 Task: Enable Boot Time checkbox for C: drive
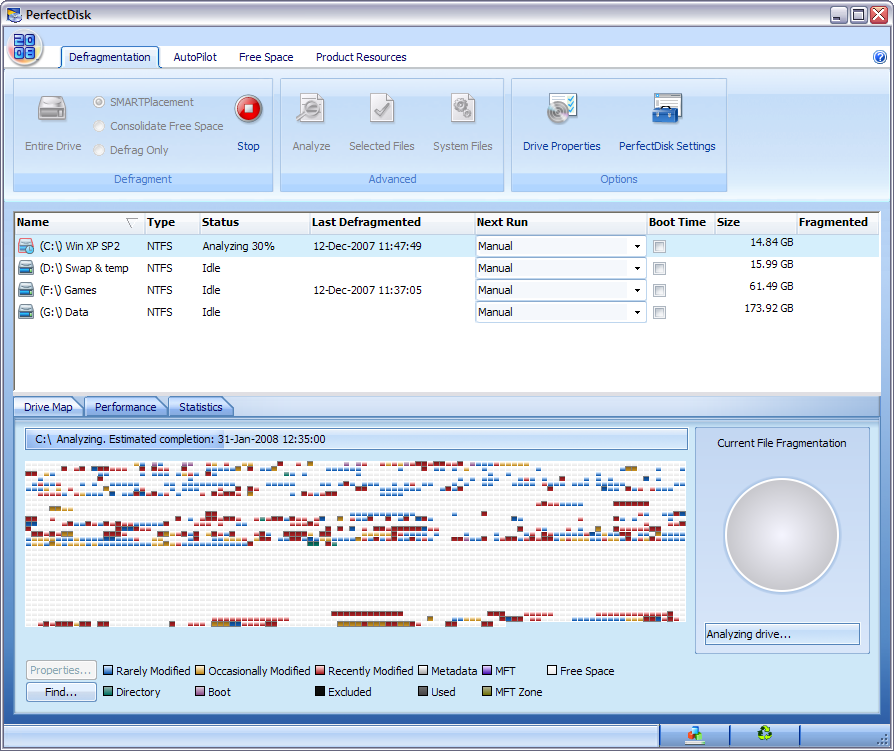coord(659,246)
